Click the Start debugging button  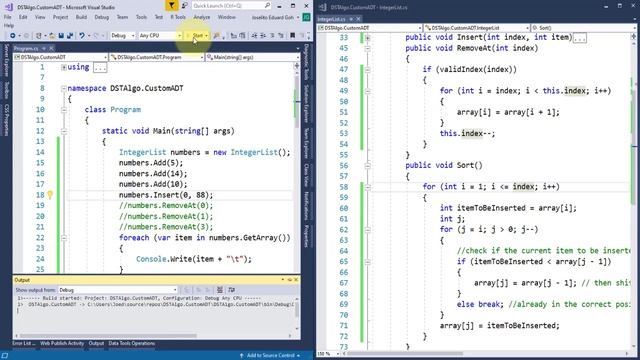[x=196, y=36]
